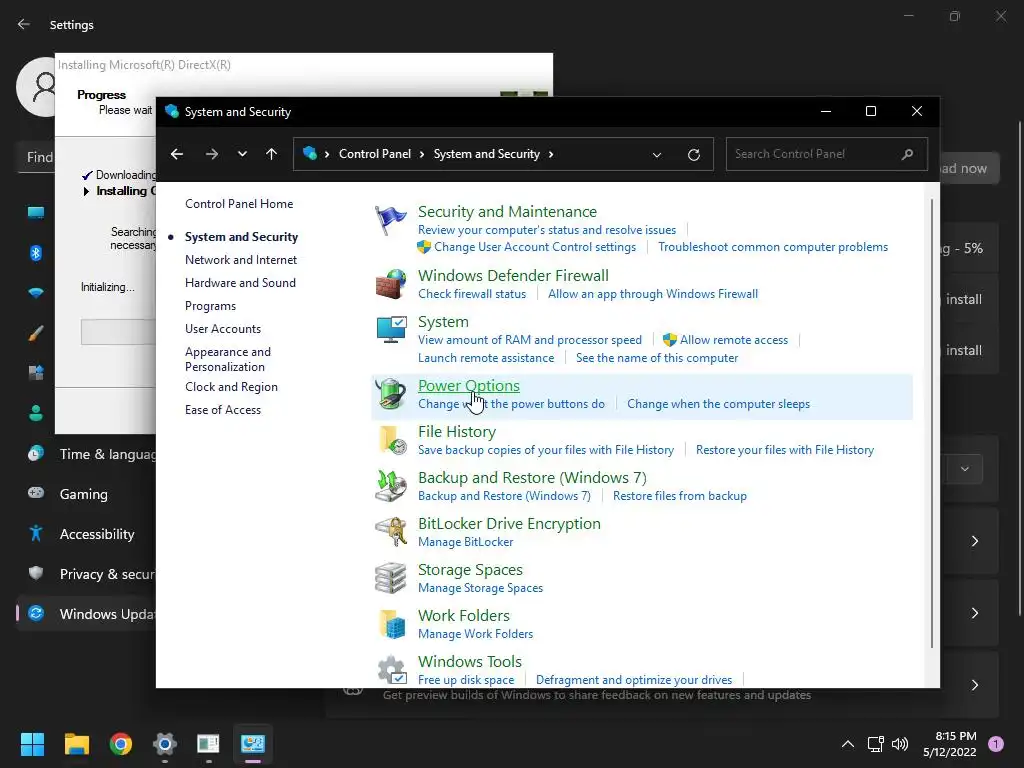
Task: Click the Storage Spaces drives icon
Action: pyautogui.click(x=391, y=578)
